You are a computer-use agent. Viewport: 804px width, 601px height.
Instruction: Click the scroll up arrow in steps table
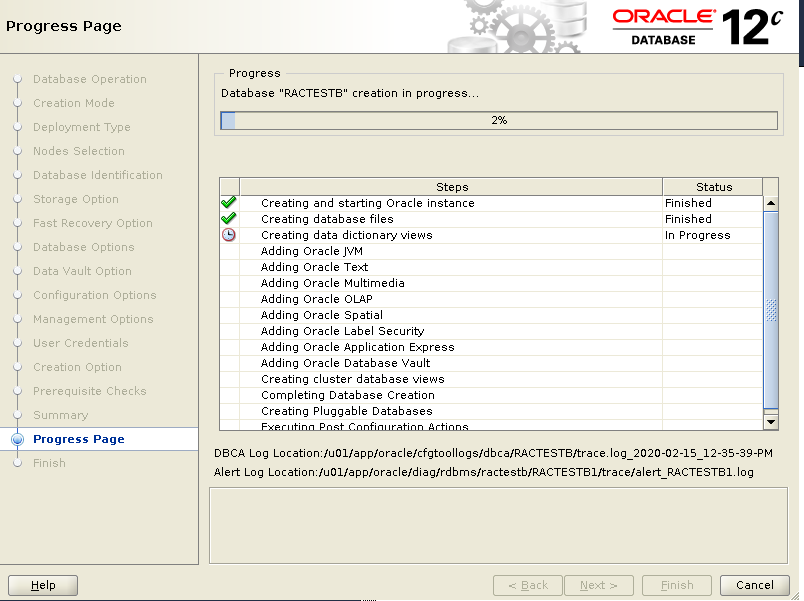point(770,203)
